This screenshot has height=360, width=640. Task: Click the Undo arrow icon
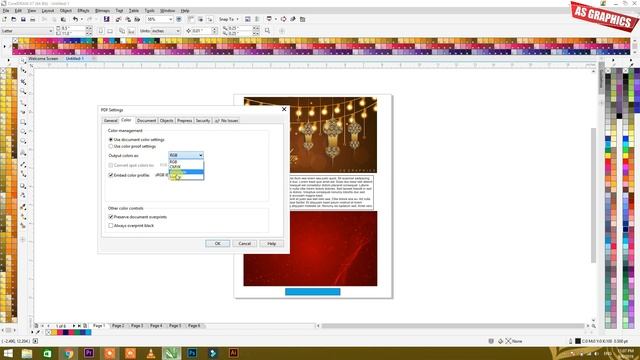point(75,19)
